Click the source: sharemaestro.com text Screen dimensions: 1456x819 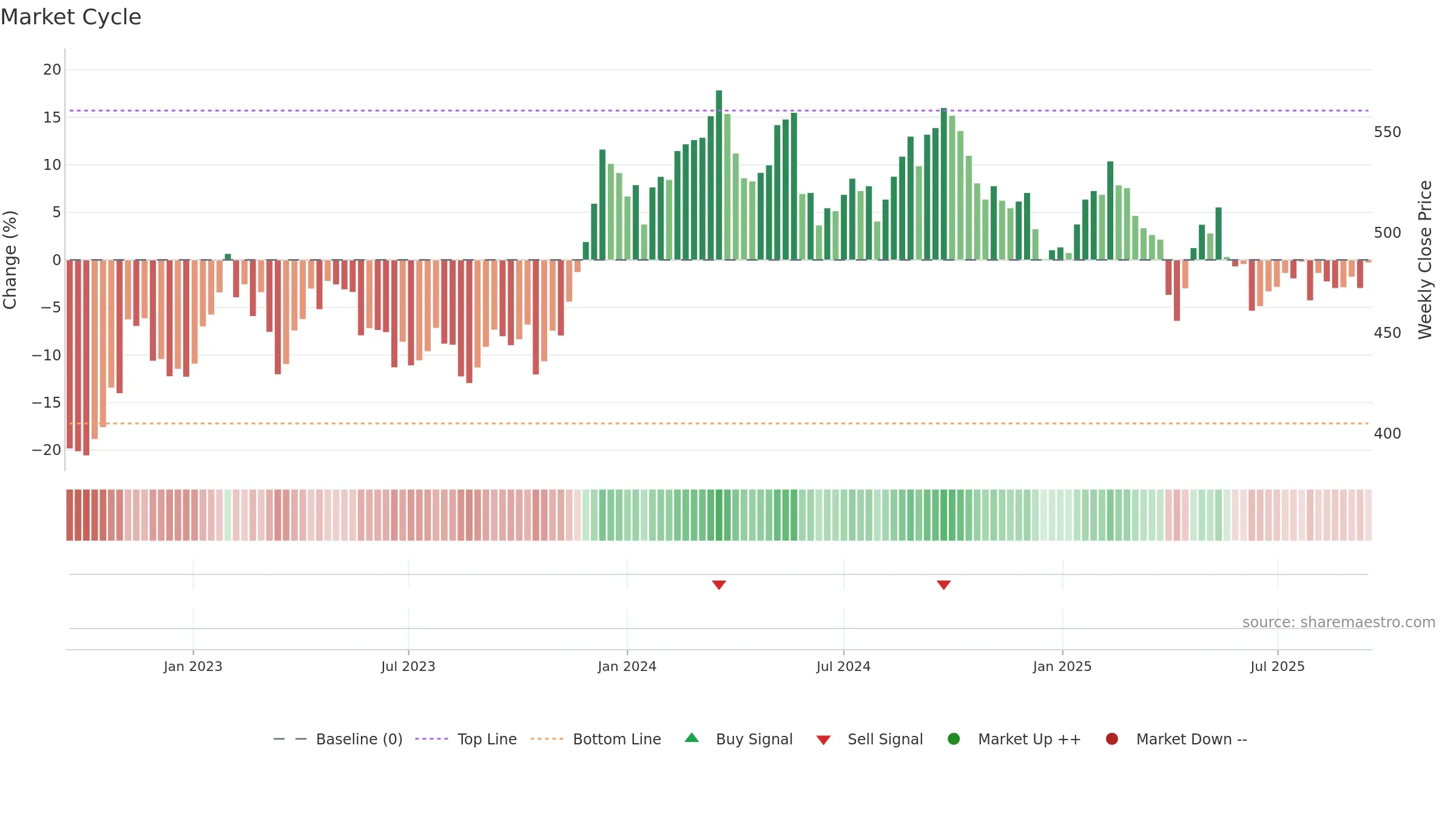[1339, 622]
